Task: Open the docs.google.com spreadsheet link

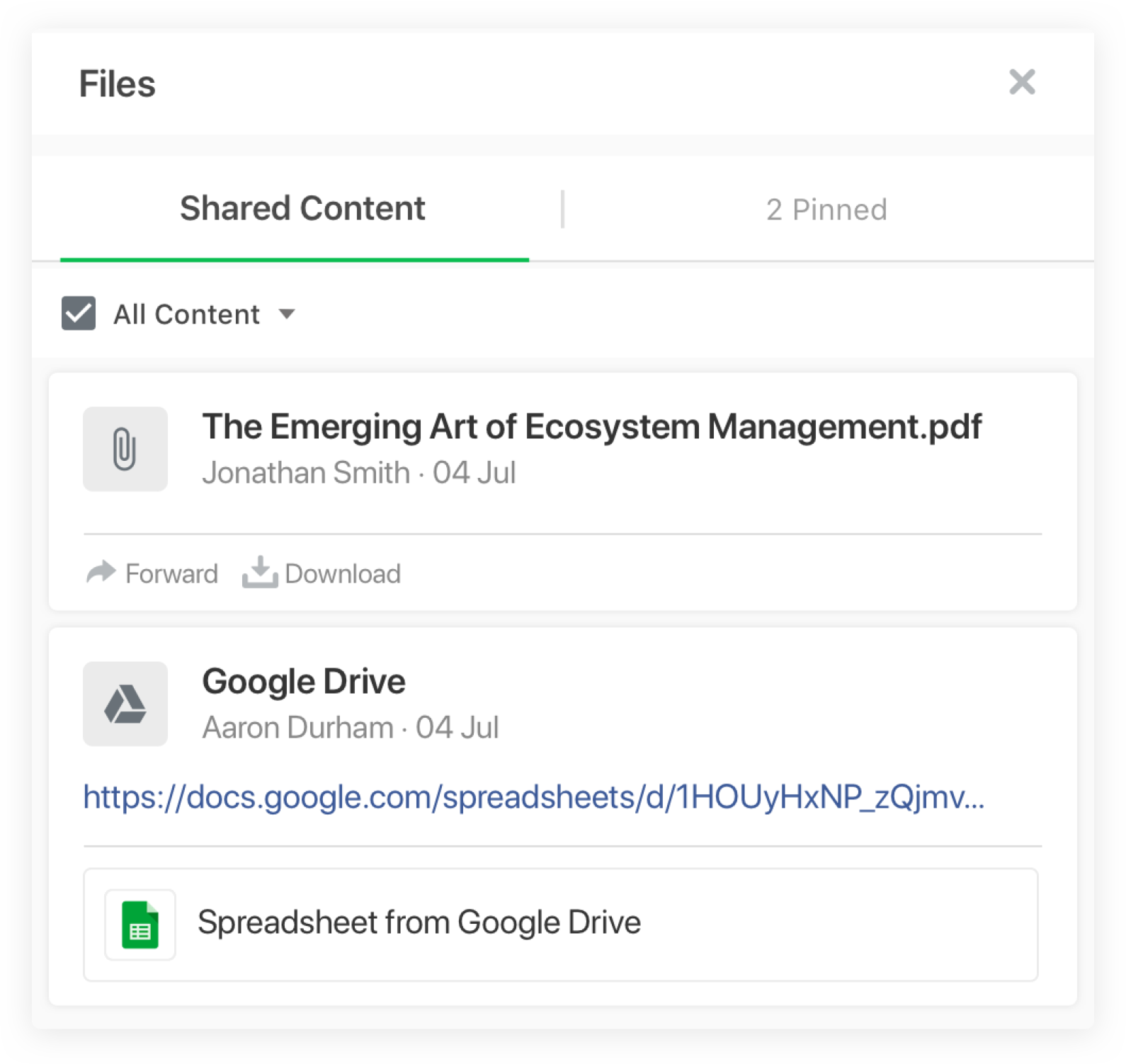Action: [533, 797]
